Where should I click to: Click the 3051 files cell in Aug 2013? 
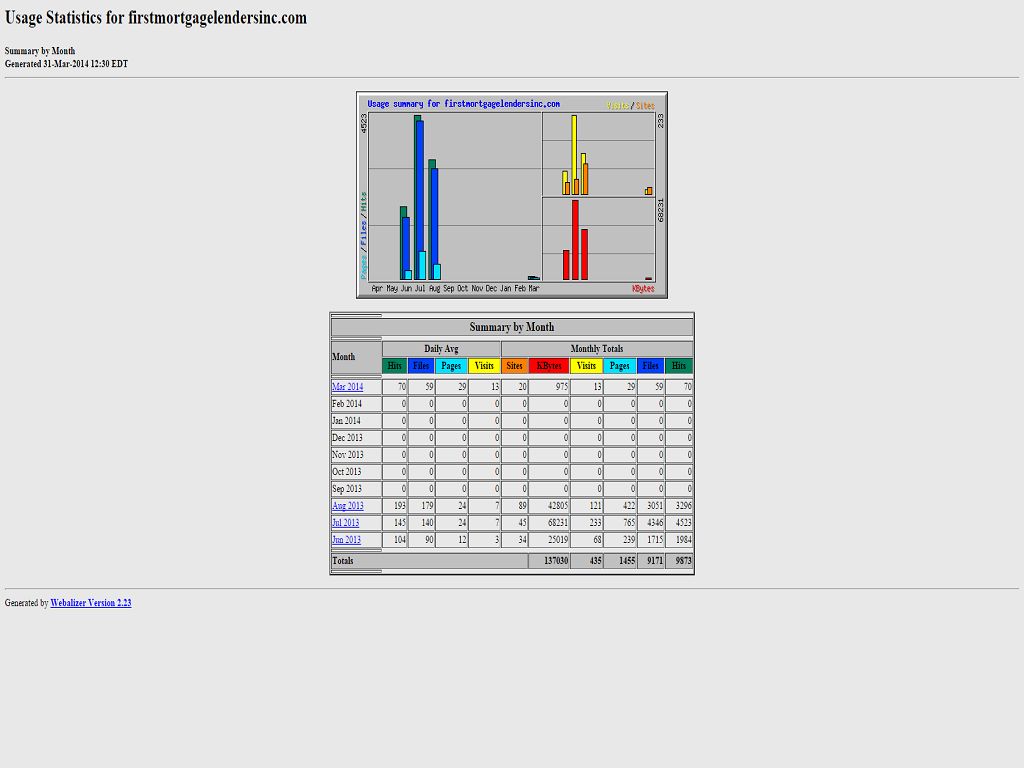point(650,505)
